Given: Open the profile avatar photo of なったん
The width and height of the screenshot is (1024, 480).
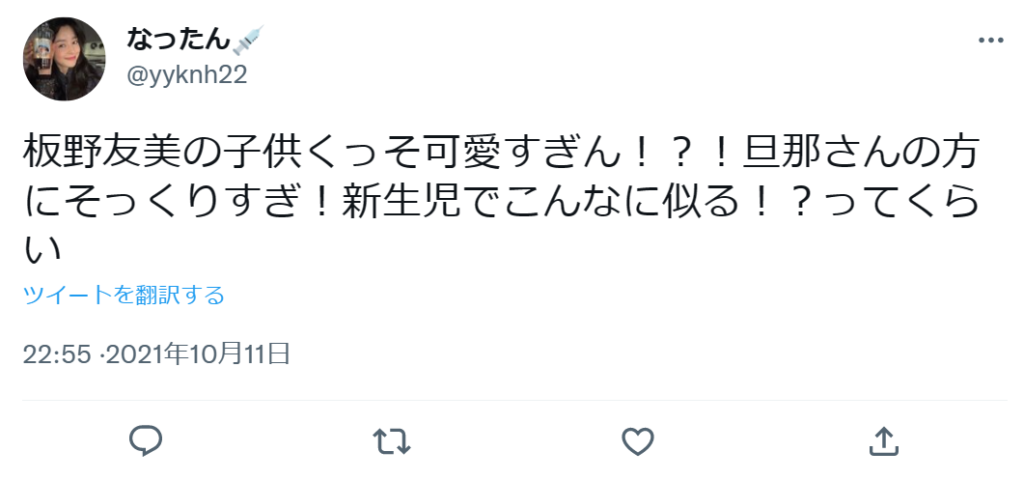Looking at the screenshot, I should (64, 59).
